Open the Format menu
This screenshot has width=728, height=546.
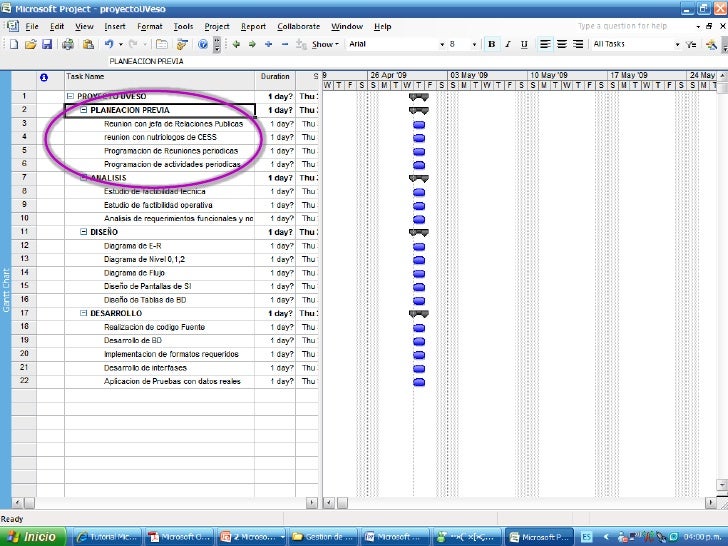click(x=150, y=26)
